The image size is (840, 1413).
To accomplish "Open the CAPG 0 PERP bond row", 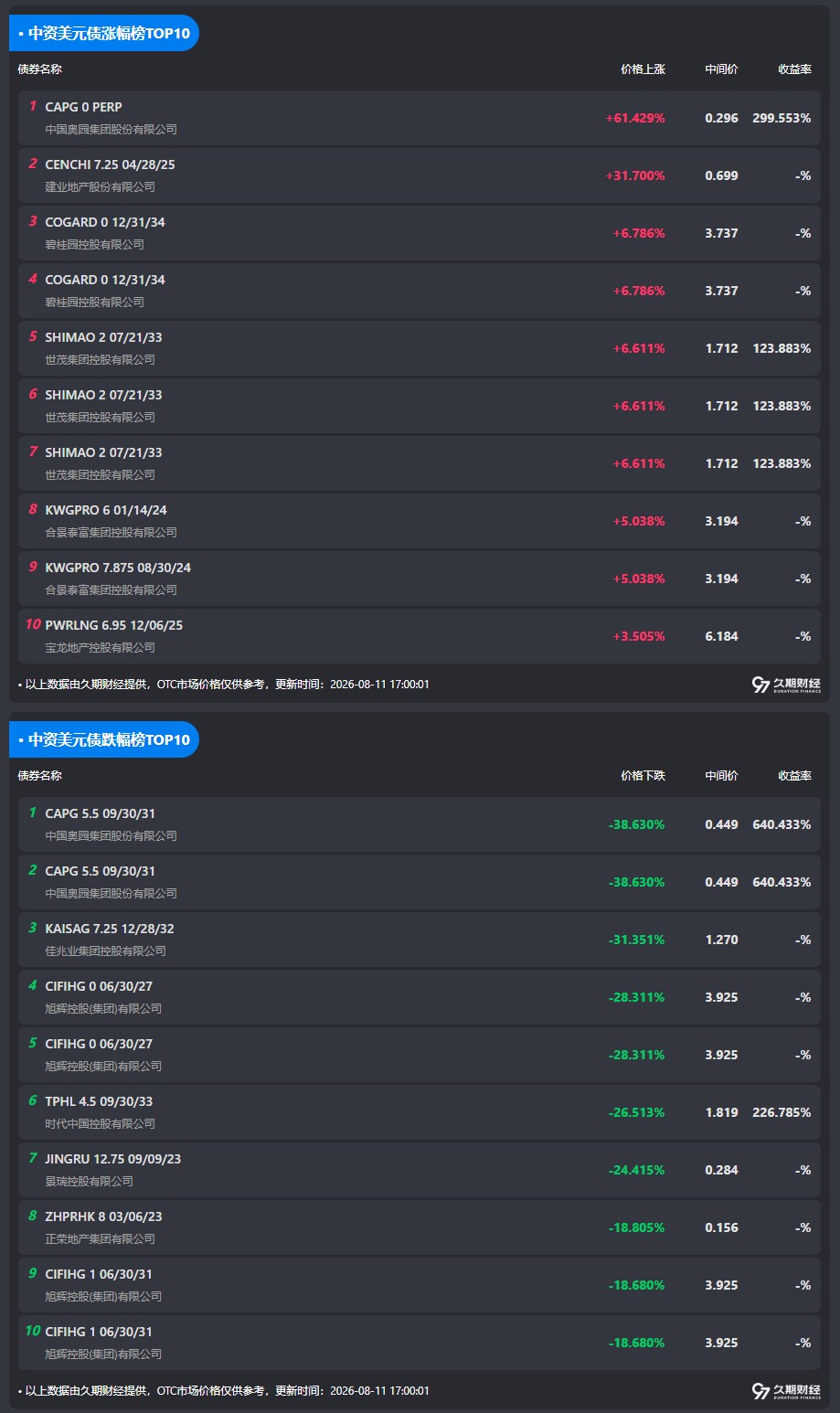I will point(420,118).
